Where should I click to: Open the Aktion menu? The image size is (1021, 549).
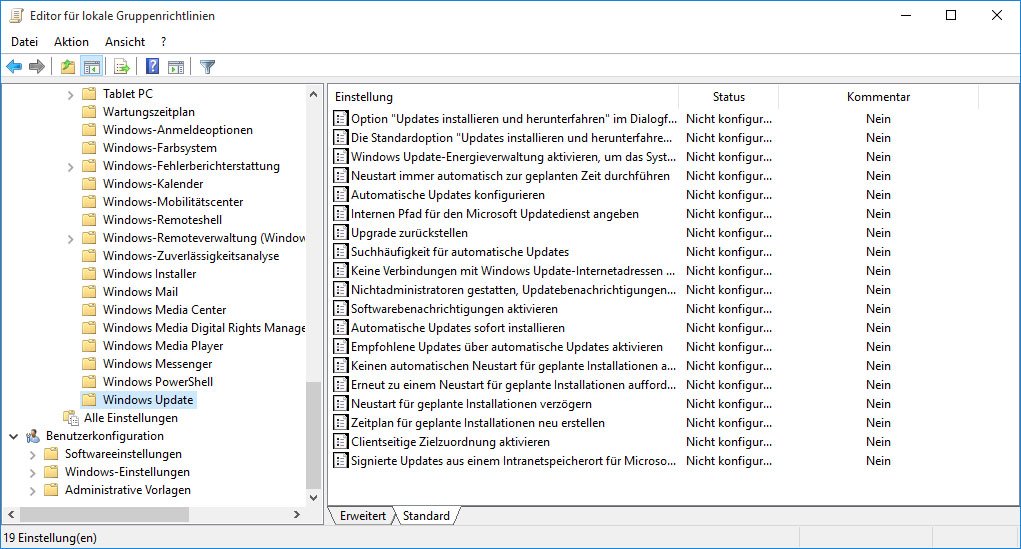click(71, 42)
